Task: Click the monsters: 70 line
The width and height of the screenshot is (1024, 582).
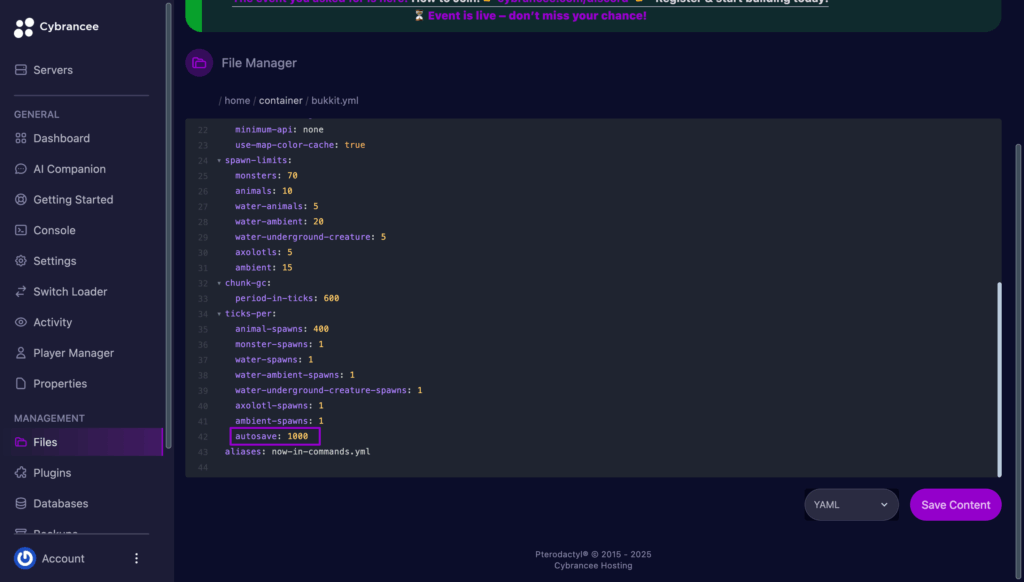Action: click(266, 176)
